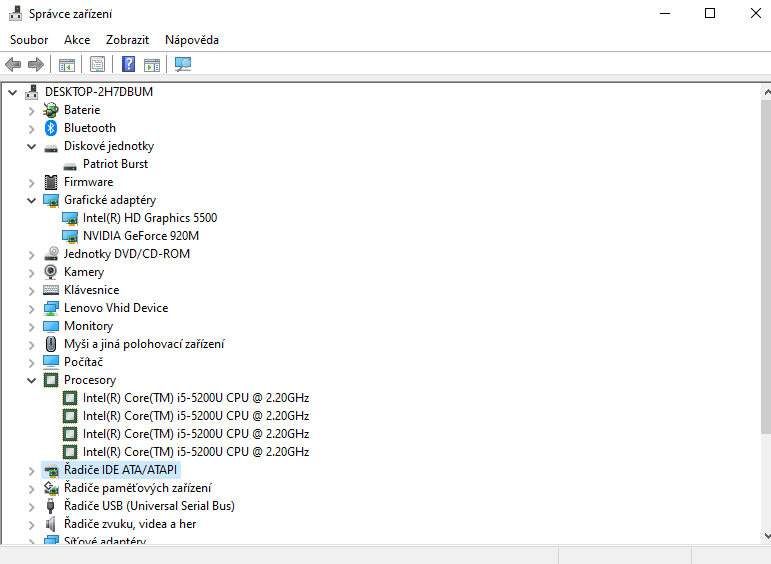This screenshot has width=771, height=564.
Task: Select NVIDIA GeForce 920M adapter
Action: pyautogui.click(x=141, y=236)
